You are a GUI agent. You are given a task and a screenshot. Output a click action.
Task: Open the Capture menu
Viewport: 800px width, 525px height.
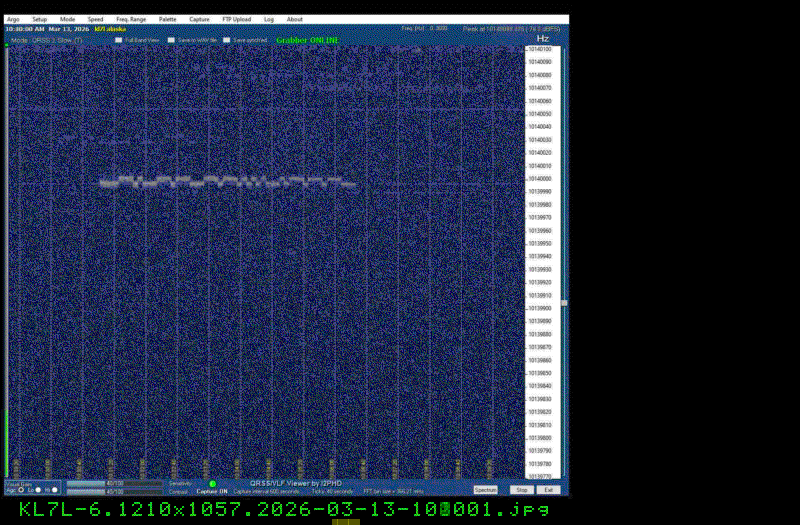(x=199, y=19)
